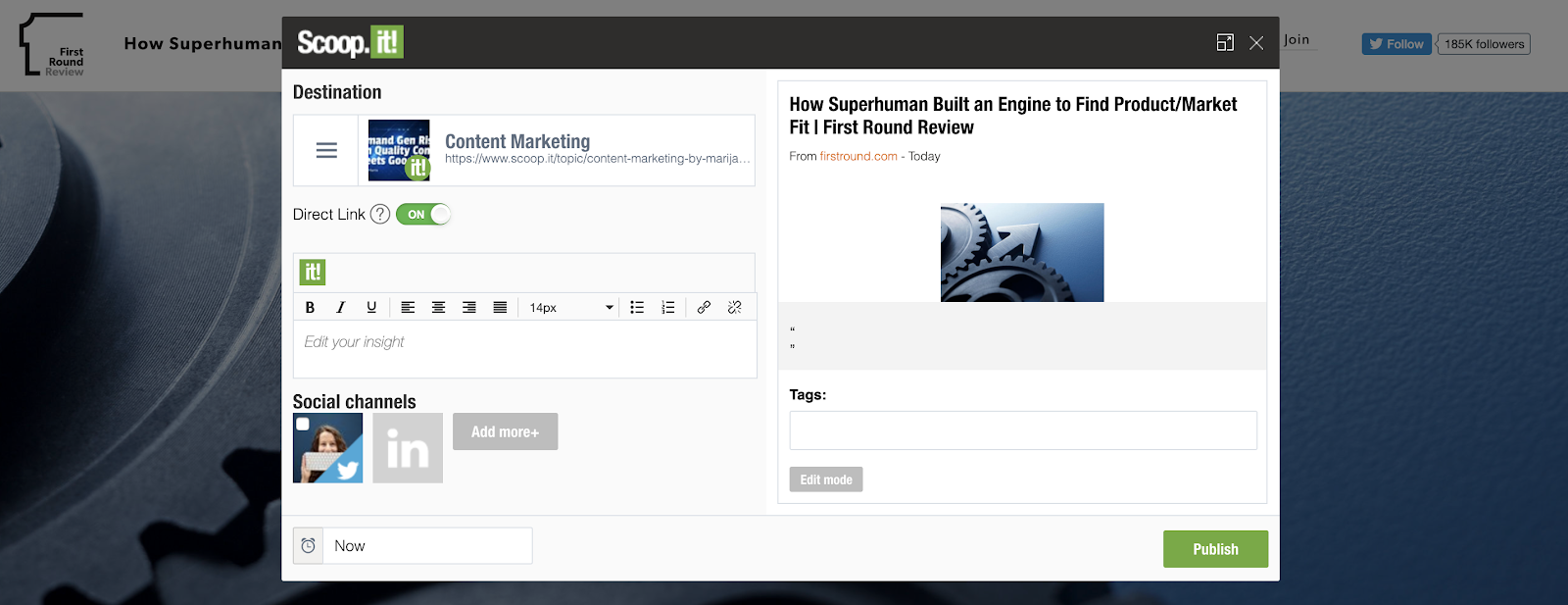The image size is (1568, 605).
Task: Click the Join link on background page
Action: click(x=1297, y=40)
